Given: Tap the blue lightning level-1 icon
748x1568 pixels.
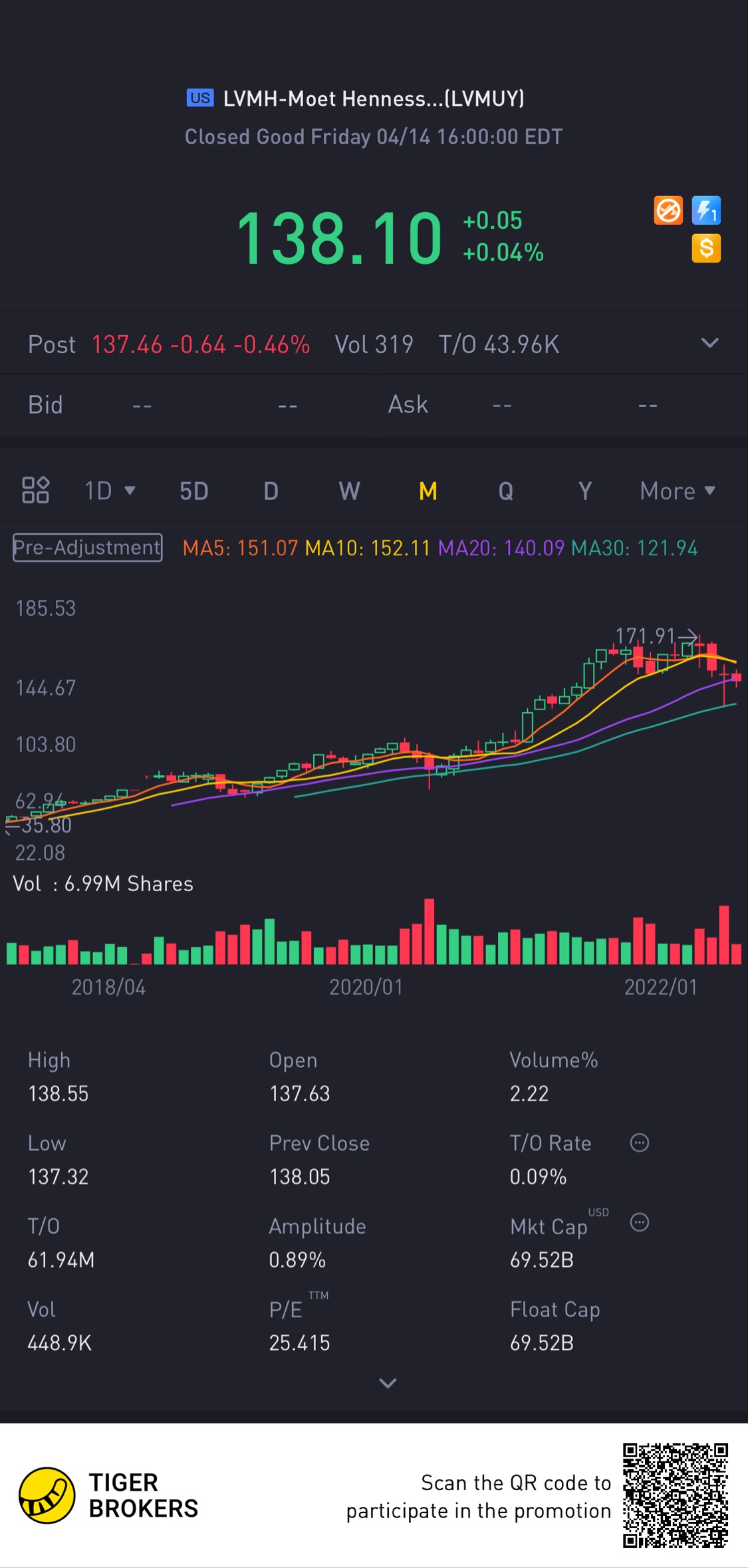Looking at the screenshot, I should click(706, 211).
